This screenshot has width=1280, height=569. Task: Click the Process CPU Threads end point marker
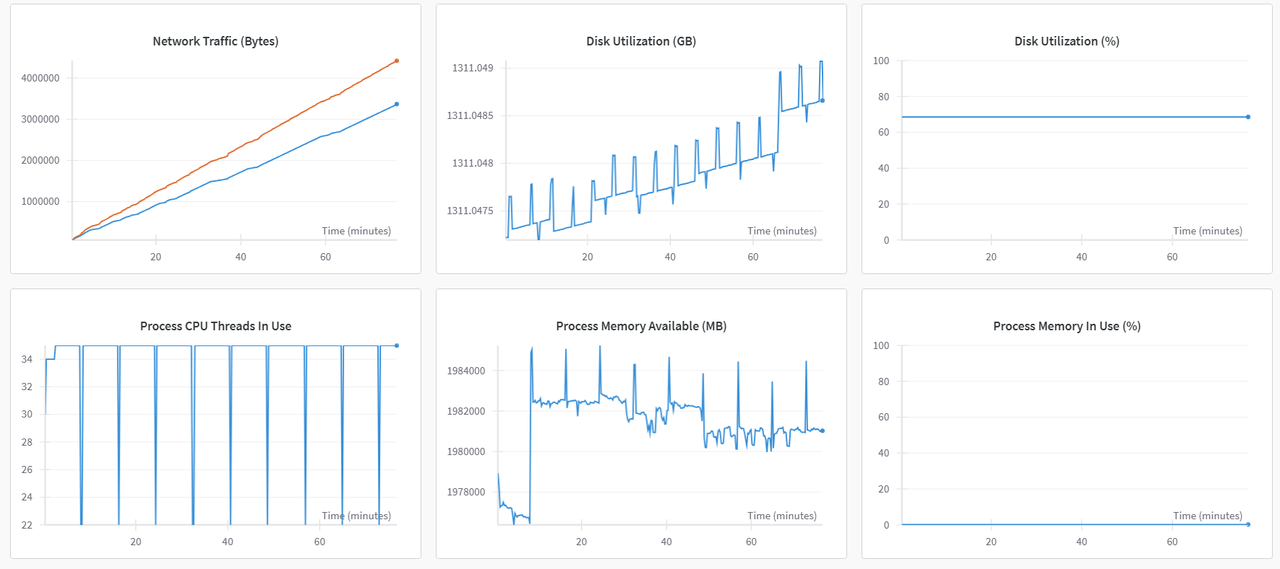(397, 346)
